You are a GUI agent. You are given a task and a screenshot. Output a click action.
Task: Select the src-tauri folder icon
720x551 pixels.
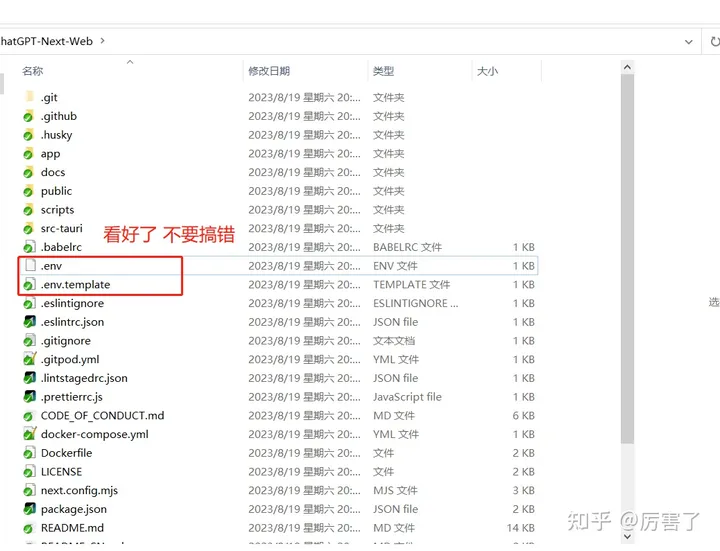(x=29, y=228)
